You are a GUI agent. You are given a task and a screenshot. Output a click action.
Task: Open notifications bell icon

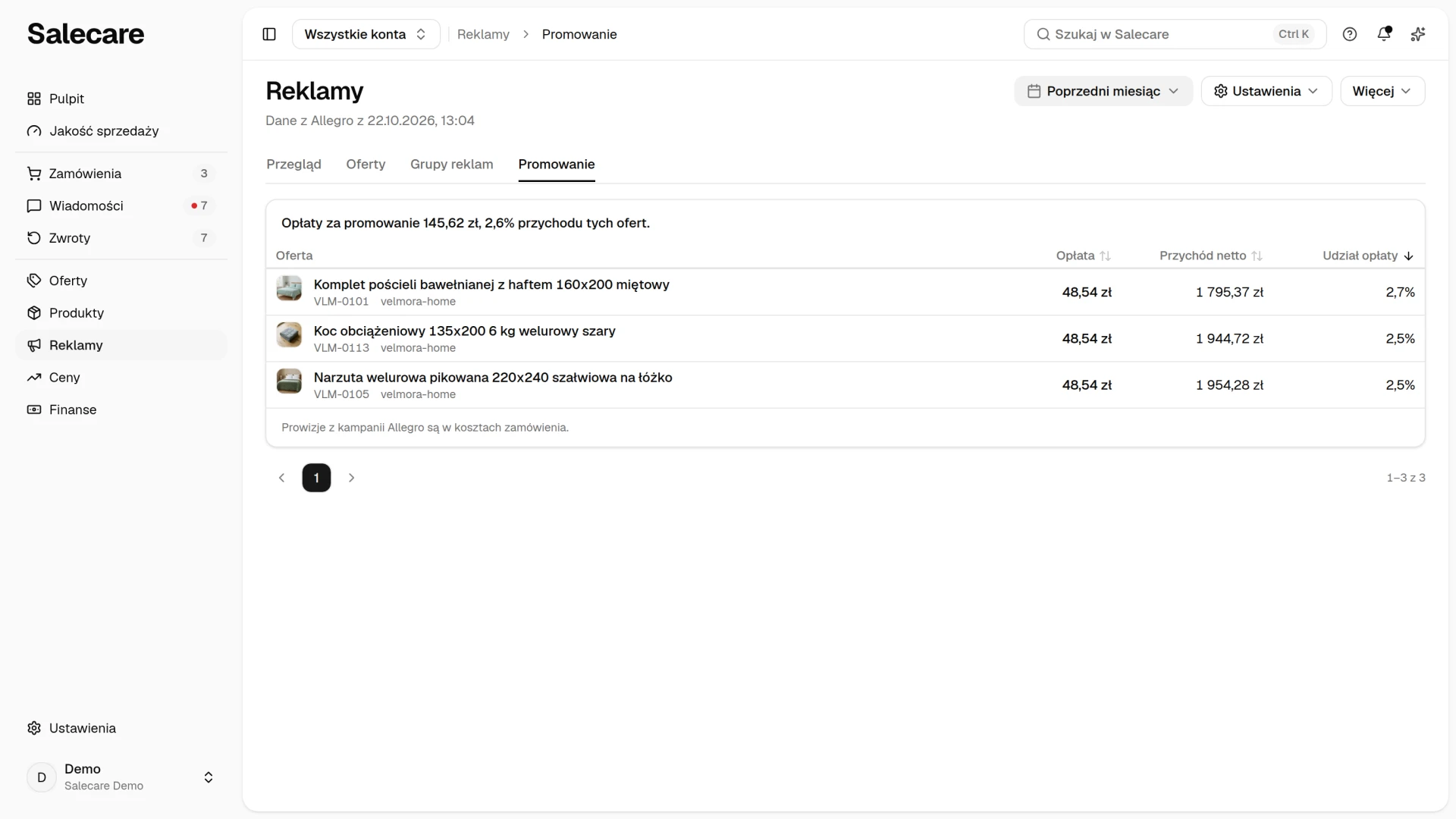click(1384, 34)
